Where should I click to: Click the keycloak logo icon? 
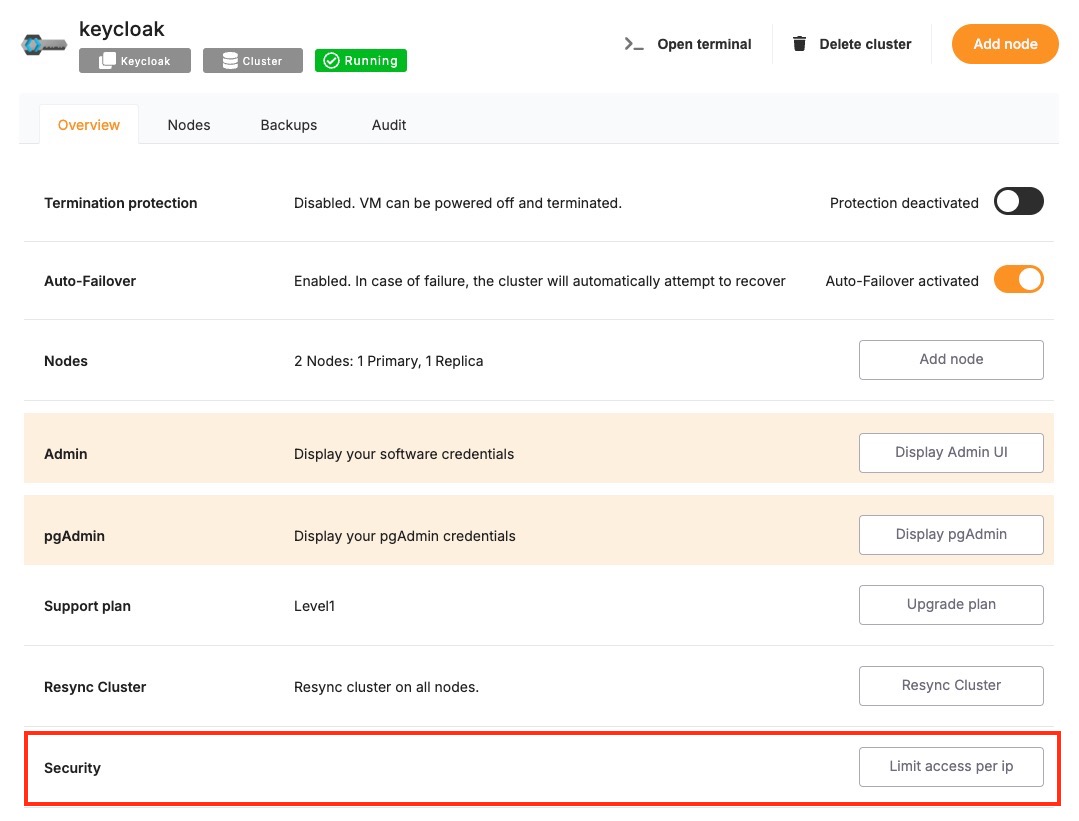(x=44, y=45)
